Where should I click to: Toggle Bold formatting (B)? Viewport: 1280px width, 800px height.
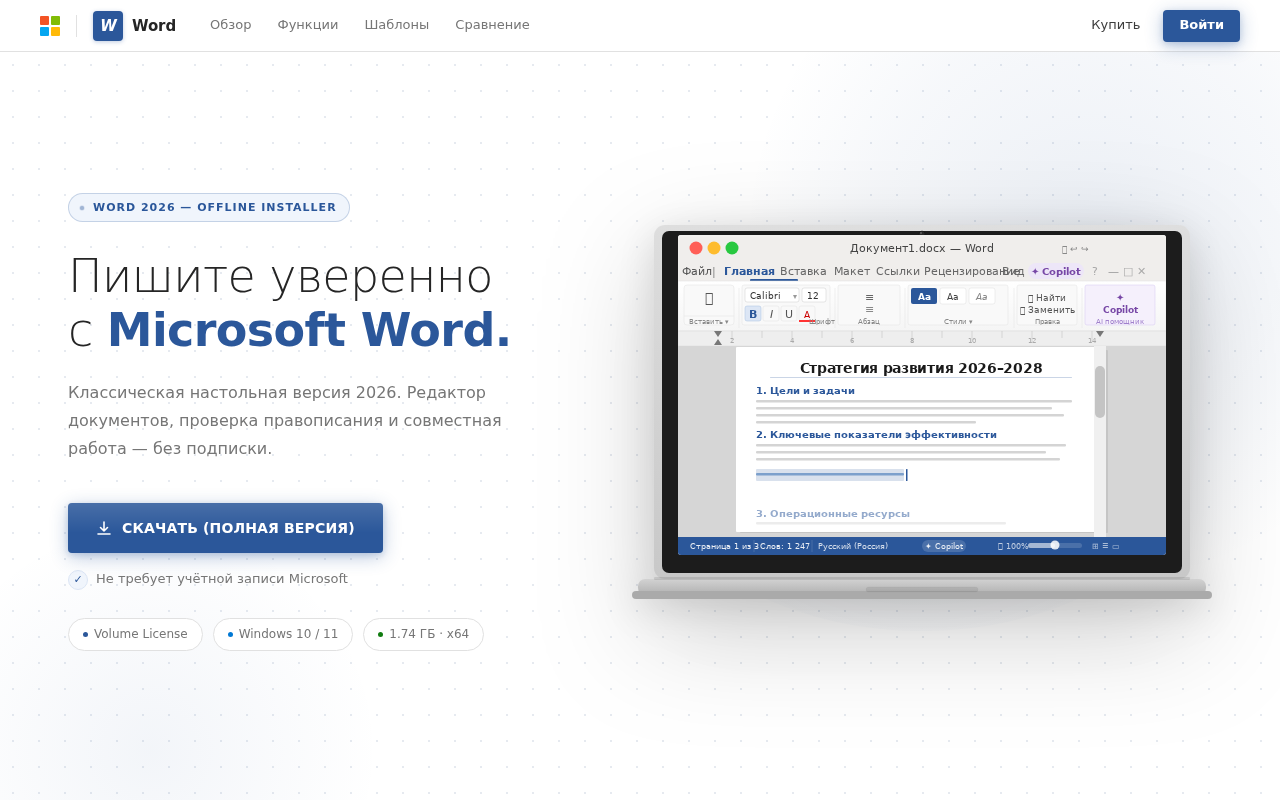(753, 314)
